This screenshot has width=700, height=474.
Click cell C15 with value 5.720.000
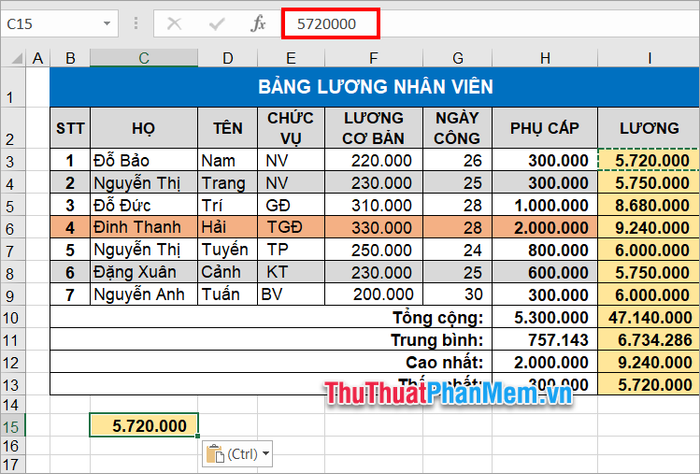(144, 425)
